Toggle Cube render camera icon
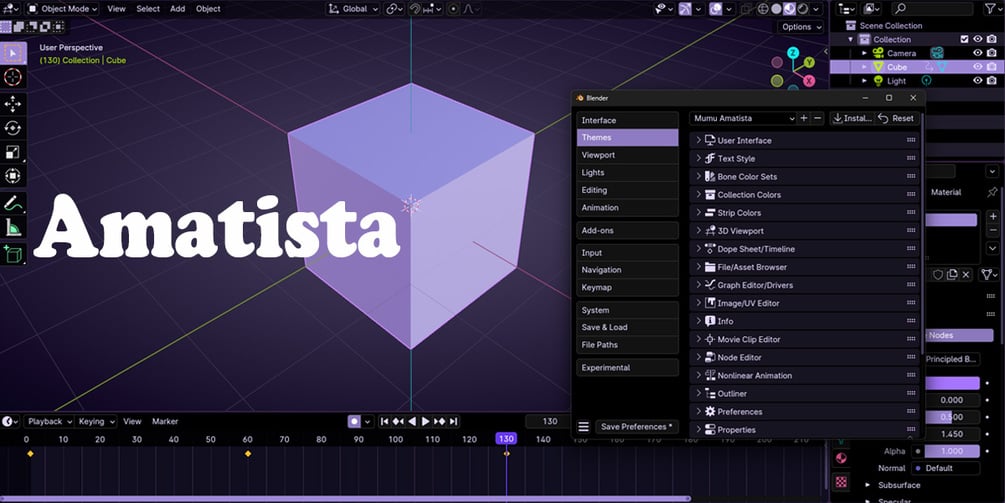 tap(992, 67)
